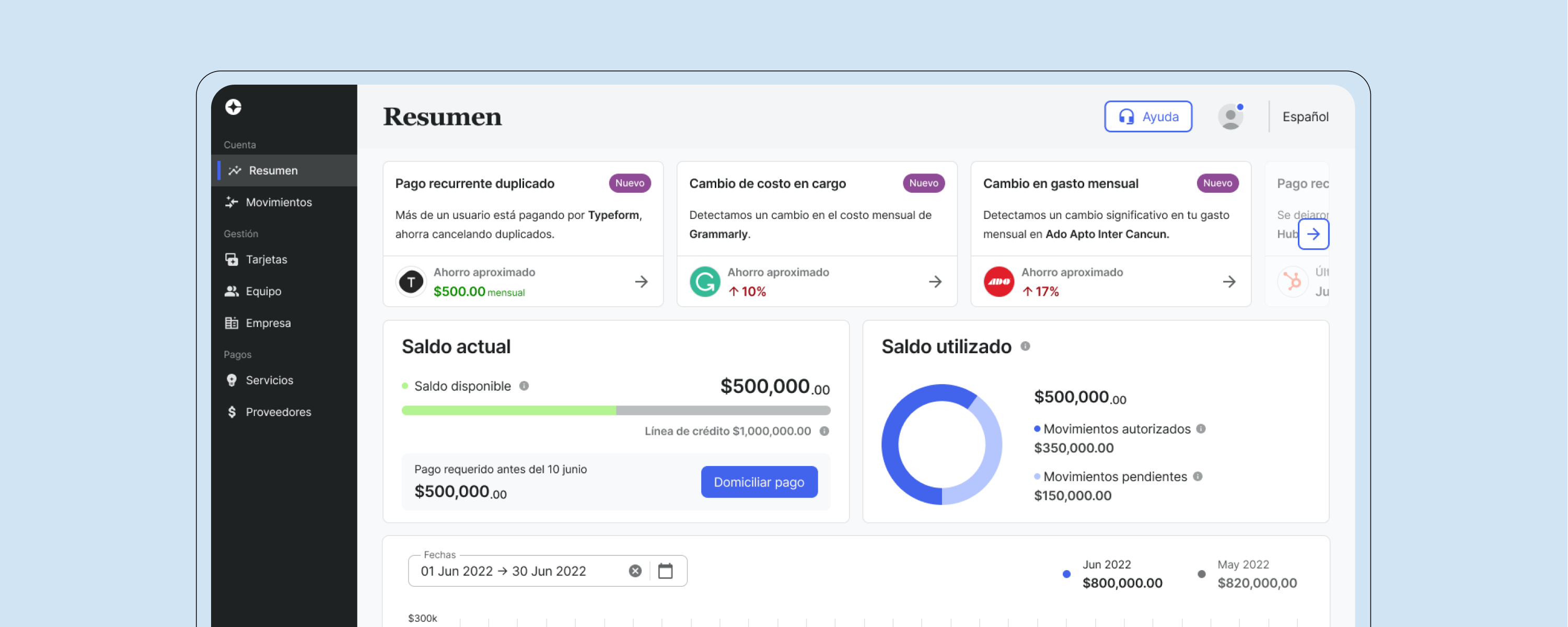Open the Ayuda help panel

[1148, 117]
